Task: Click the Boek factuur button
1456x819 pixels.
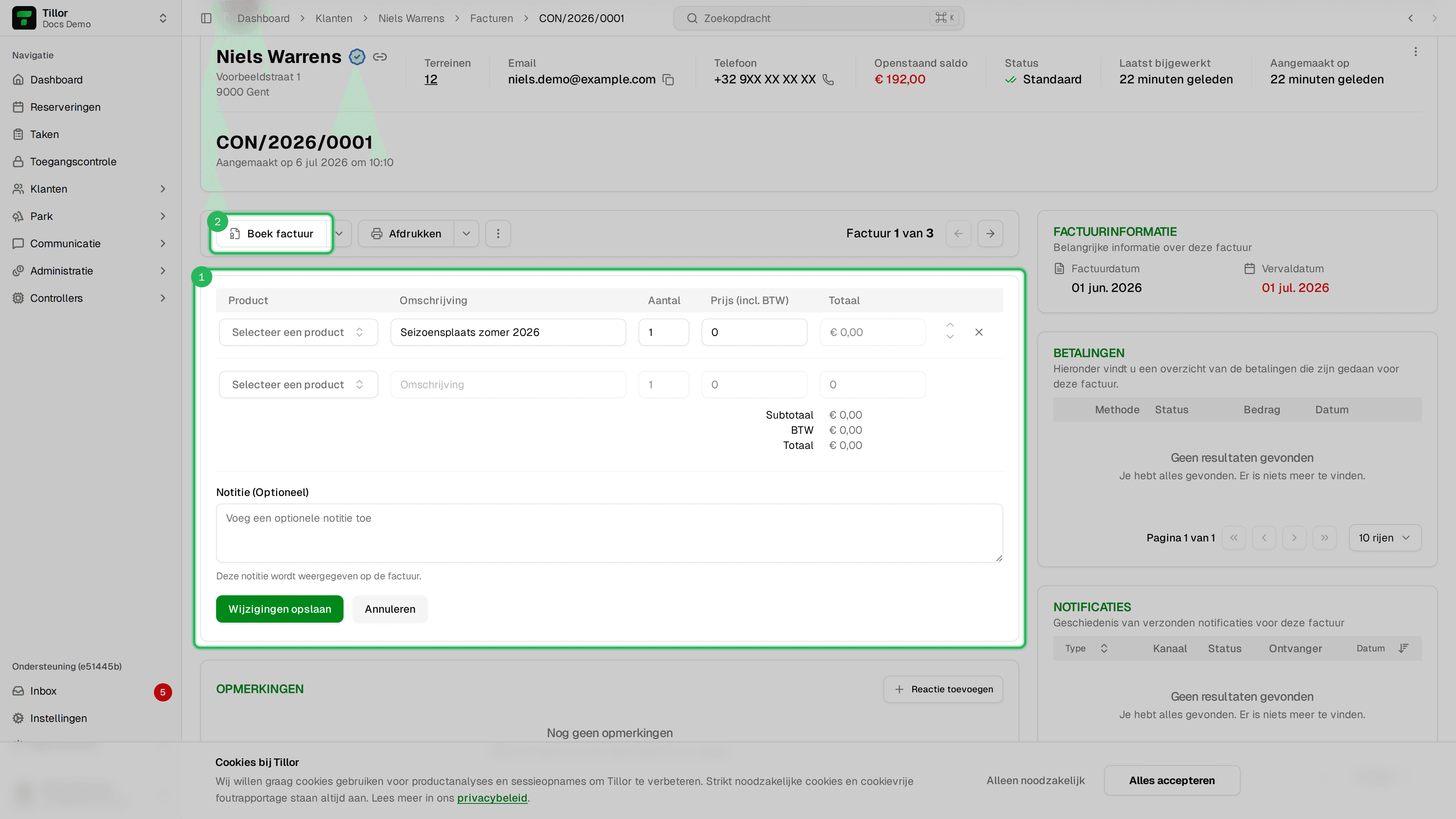Action: click(271, 234)
